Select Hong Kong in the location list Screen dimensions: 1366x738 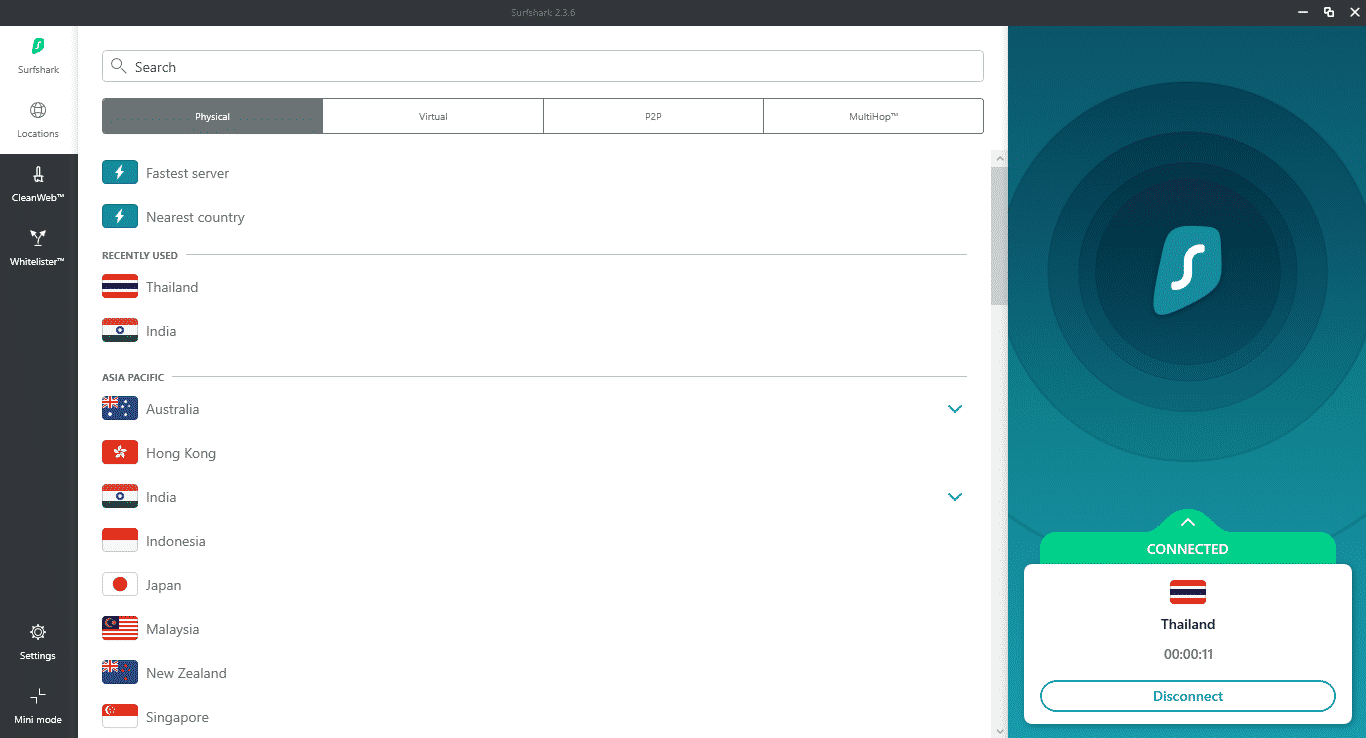click(534, 453)
